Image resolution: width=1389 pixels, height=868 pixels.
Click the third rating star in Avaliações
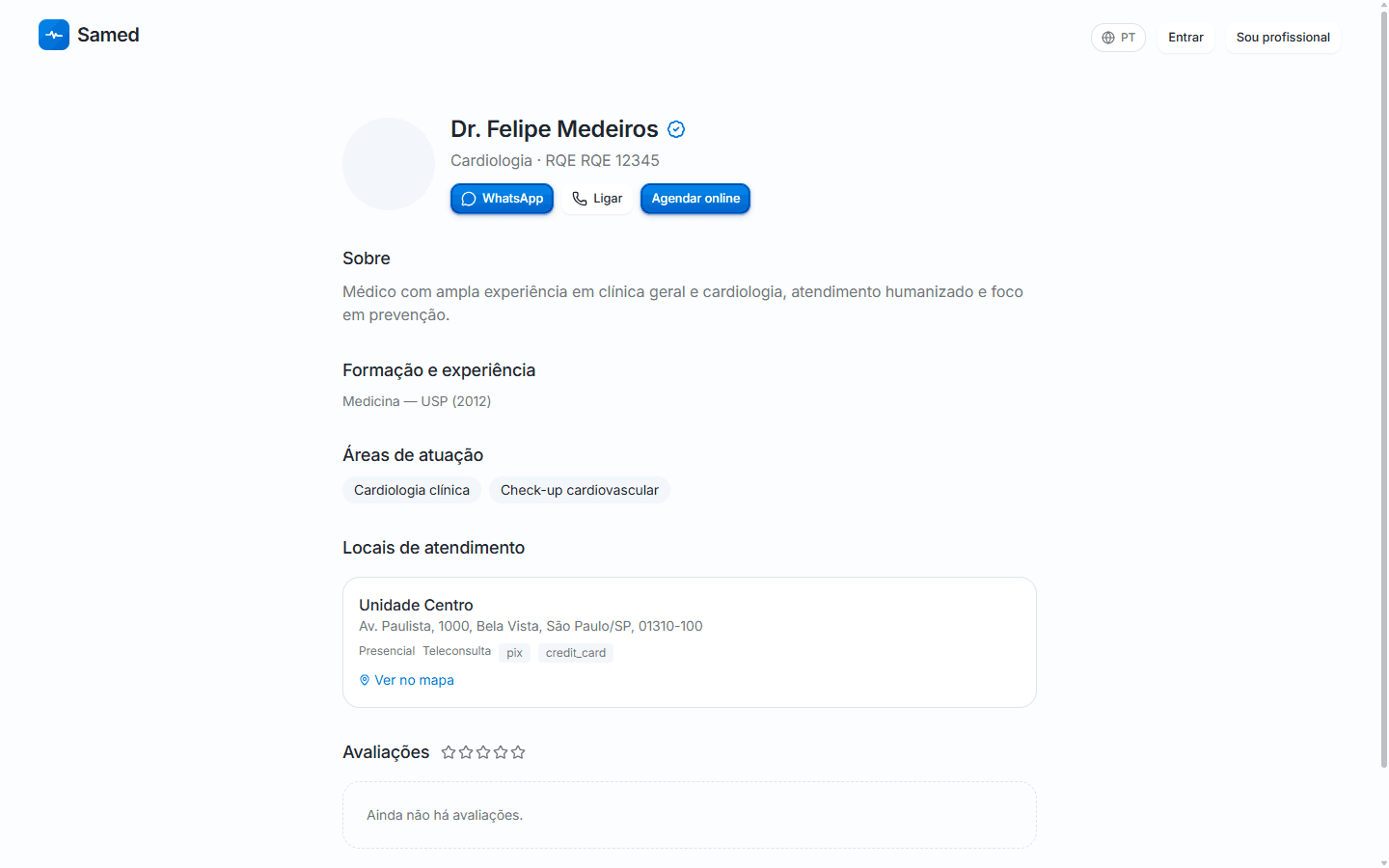[x=483, y=752]
